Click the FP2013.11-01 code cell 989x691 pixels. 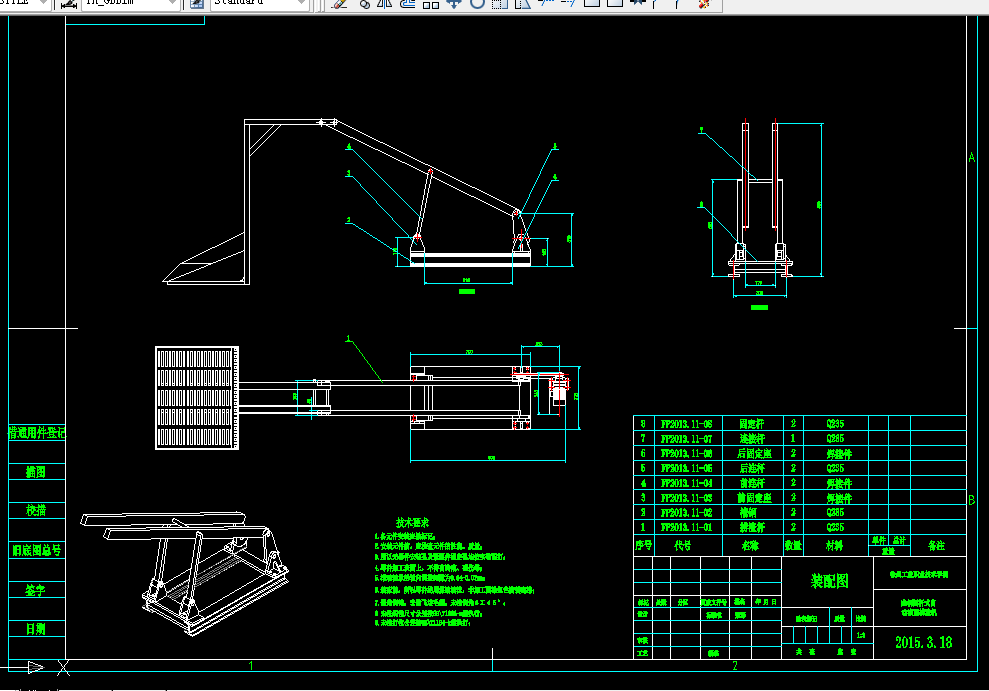(686, 527)
